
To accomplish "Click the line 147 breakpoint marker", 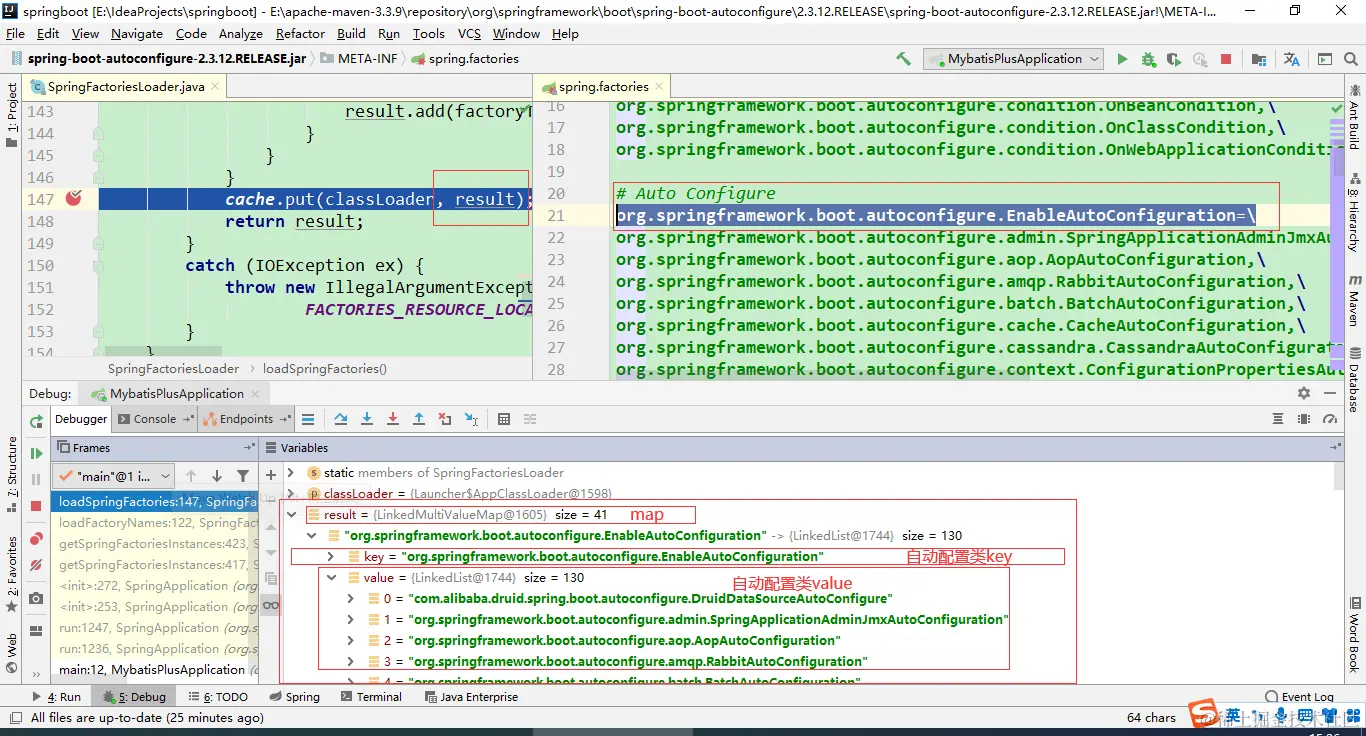I will 73,198.
